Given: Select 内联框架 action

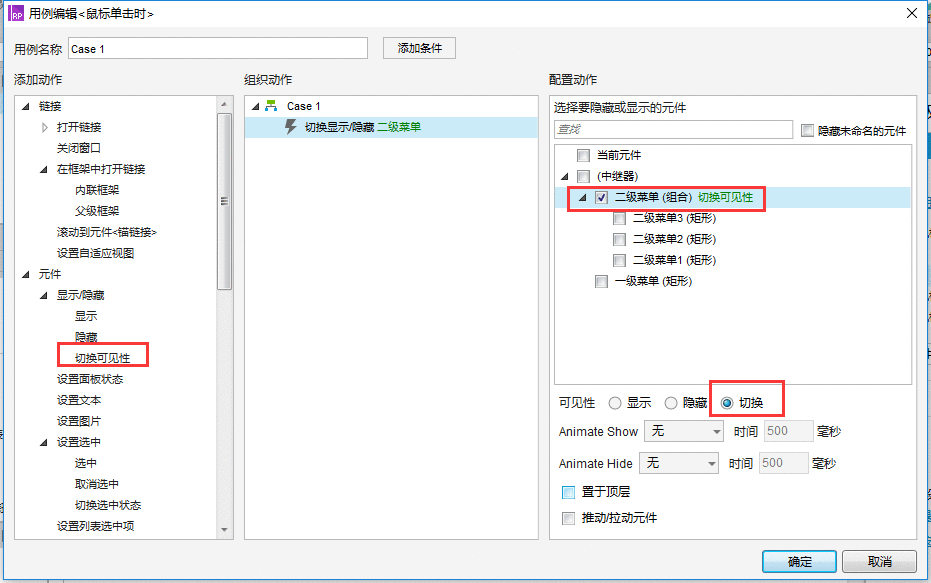Looking at the screenshot, I should point(97,190).
